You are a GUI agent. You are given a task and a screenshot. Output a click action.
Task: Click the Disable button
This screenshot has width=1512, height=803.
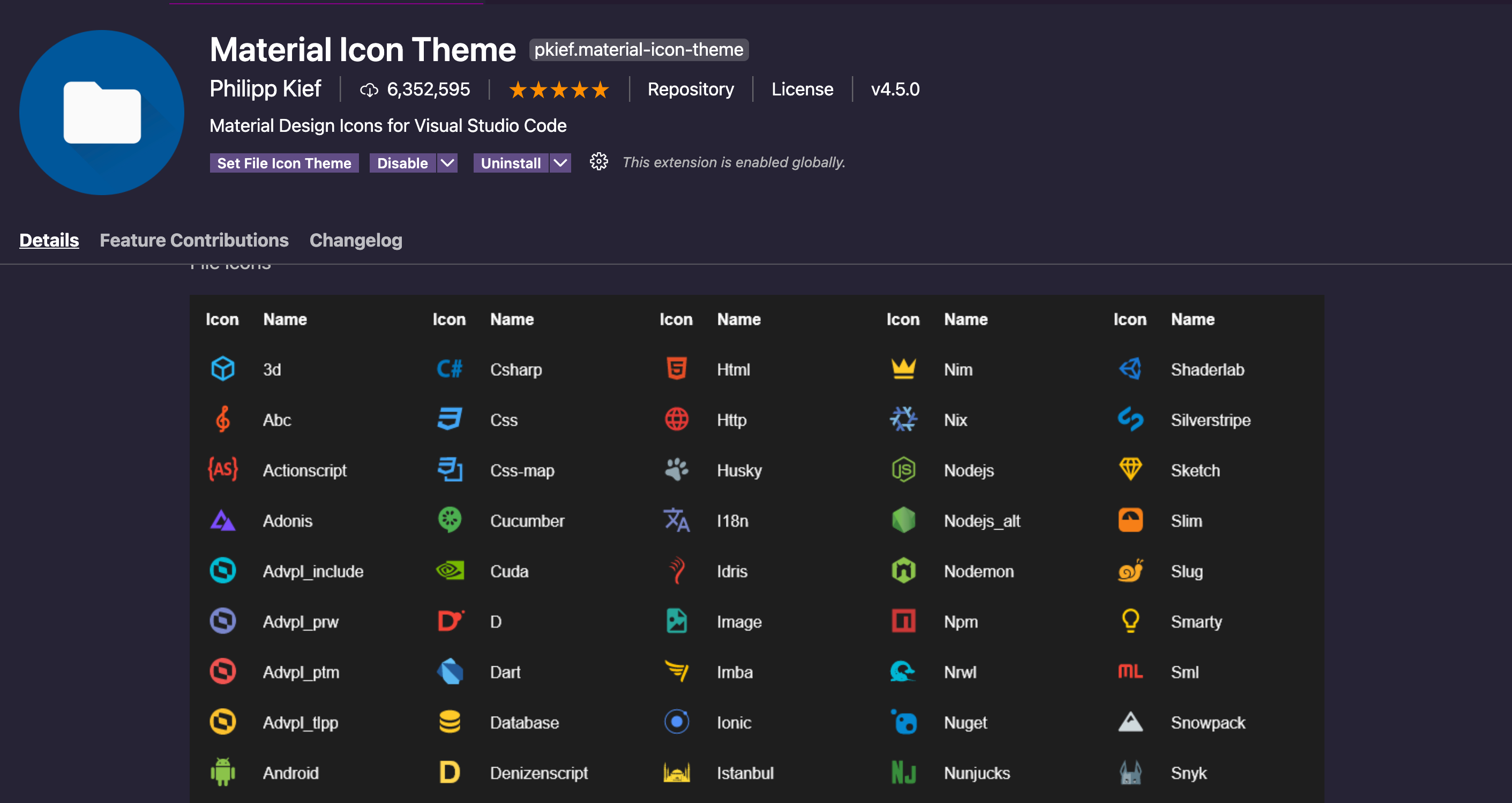[x=403, y=163]
